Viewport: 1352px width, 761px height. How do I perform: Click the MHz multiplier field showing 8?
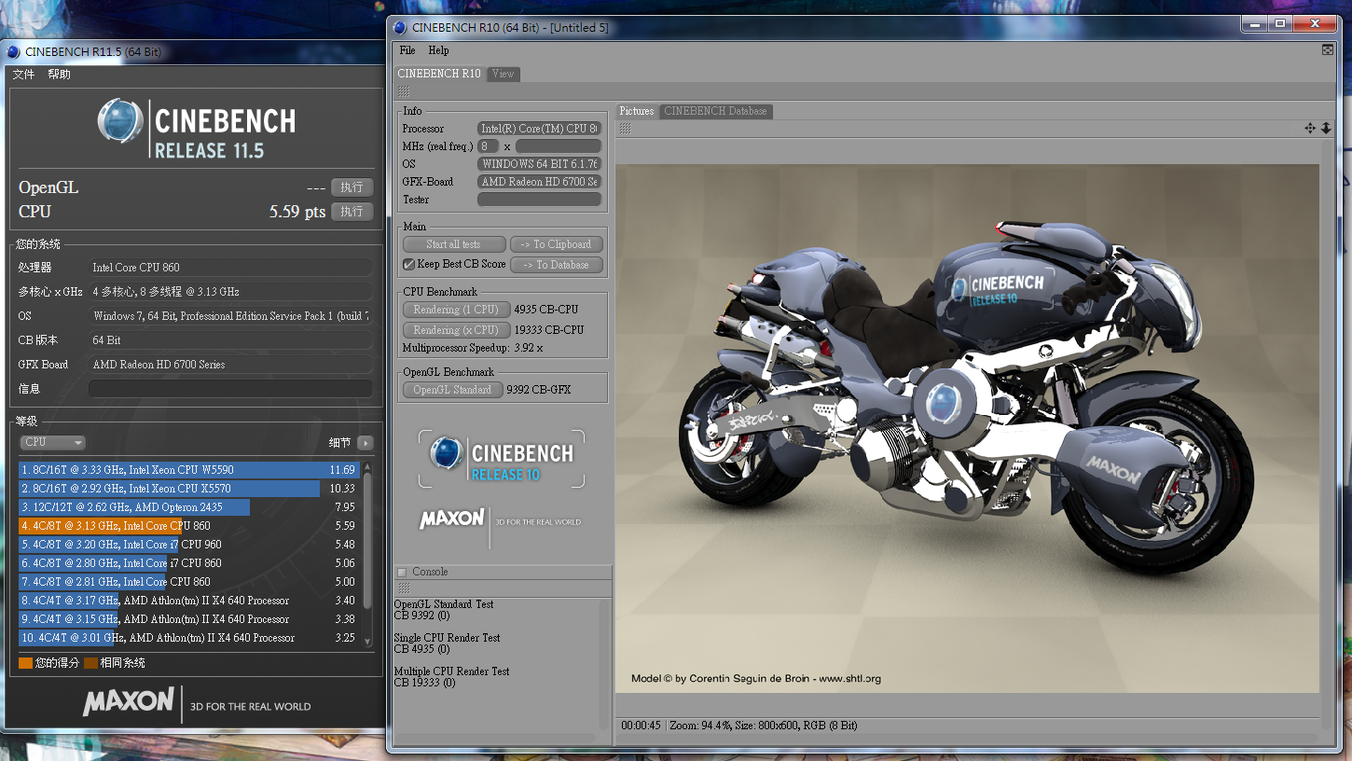[x=488, y=146]
